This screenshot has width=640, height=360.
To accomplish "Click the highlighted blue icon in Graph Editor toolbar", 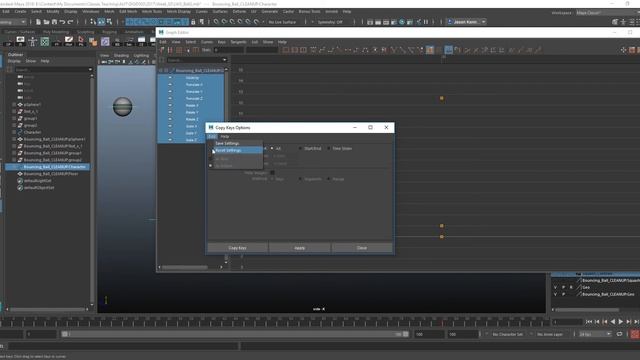I will pyautogui.click(x=449, y=50).
